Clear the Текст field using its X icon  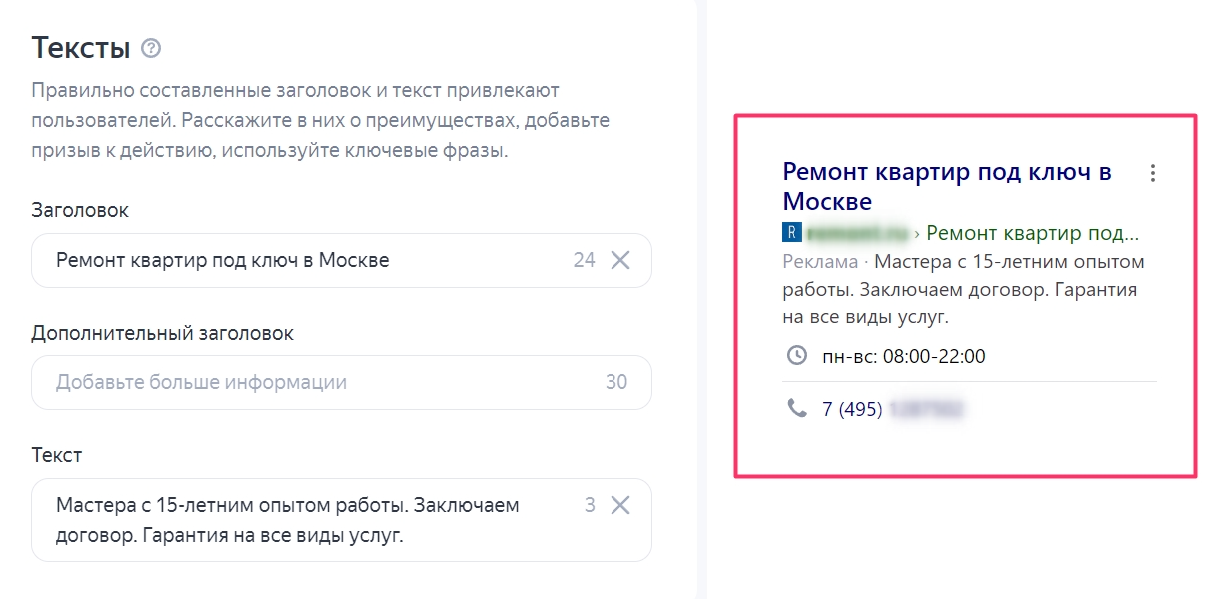(x=620, y=505)
